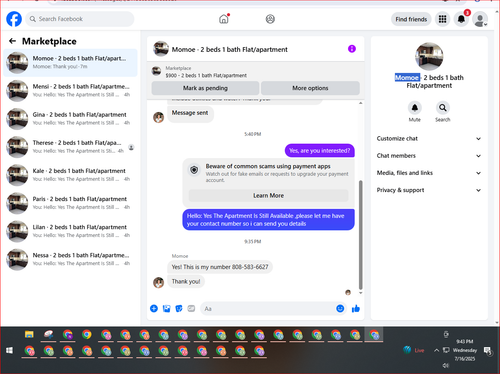
Task: Open the apps grid menu icon
Action: [442, 19]
